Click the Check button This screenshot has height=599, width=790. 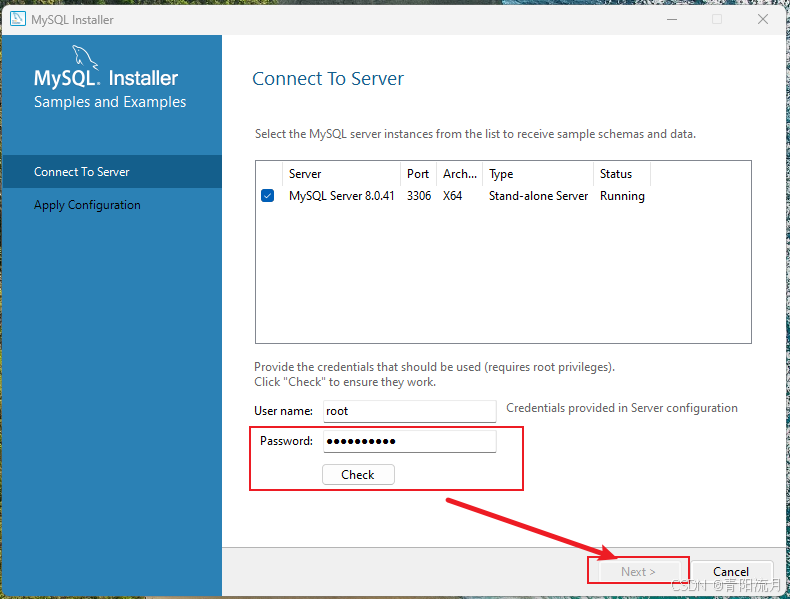358,475
